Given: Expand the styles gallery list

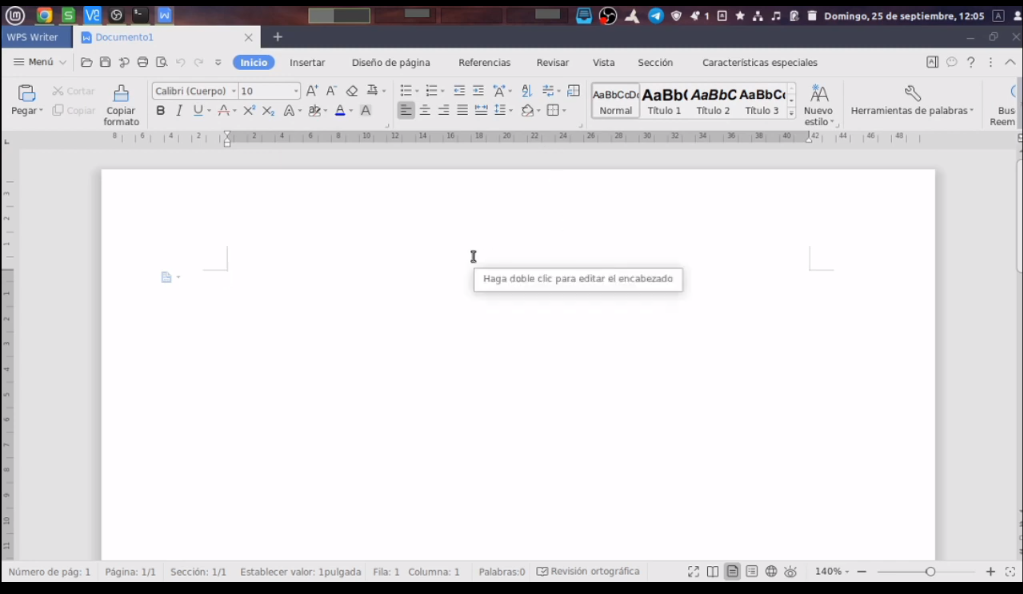Looking at the screenshot, I should [791, 112].
